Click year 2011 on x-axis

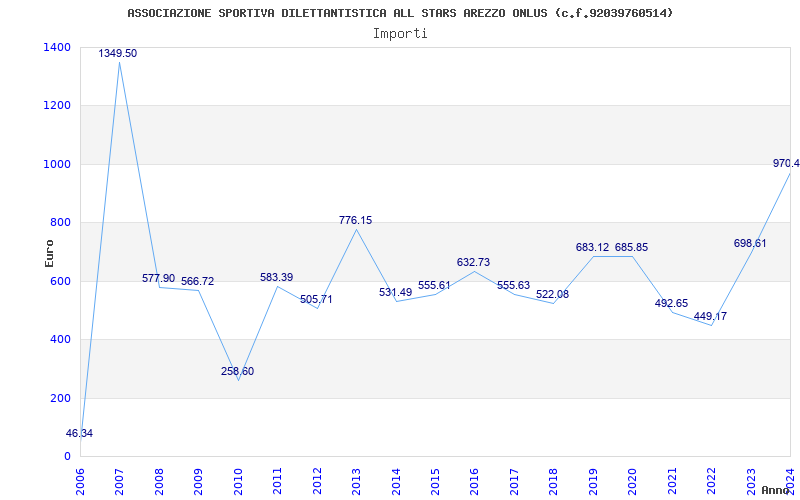tap(278, 481)
